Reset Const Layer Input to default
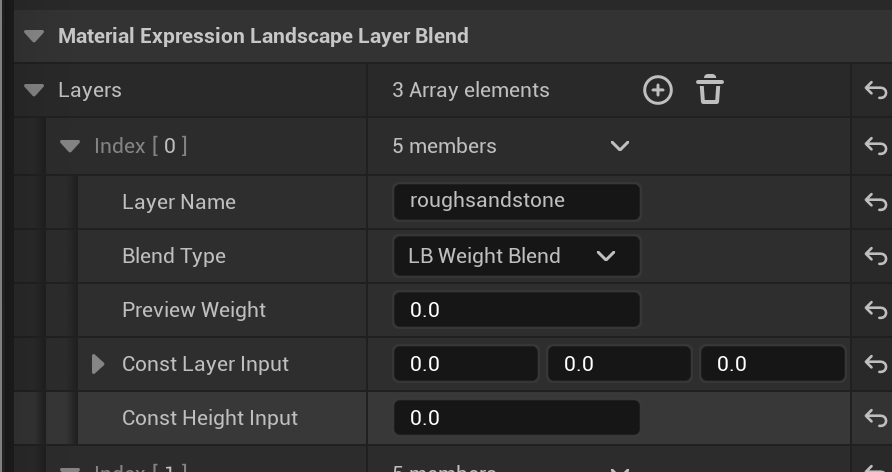This screenshot has height=472, width=892. [875, 364]
